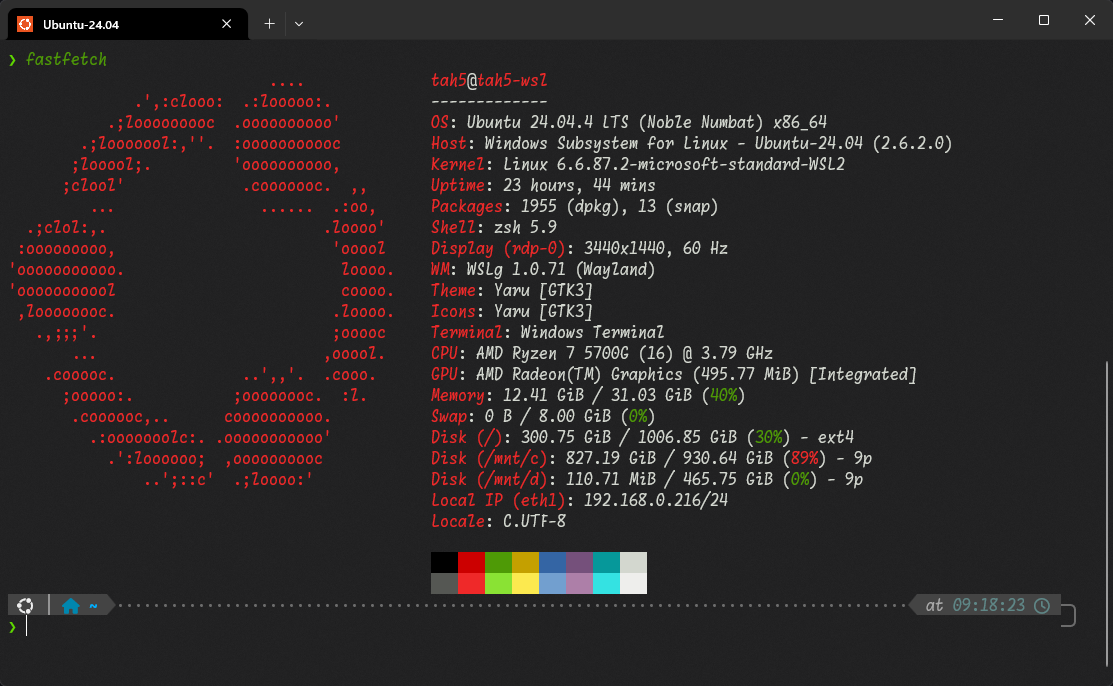The width and height of the screenshot is (1113, 686).
Task: Click the GPU line AMD Radeon(TM) Graphics
Action: click(x=674, y=374)
